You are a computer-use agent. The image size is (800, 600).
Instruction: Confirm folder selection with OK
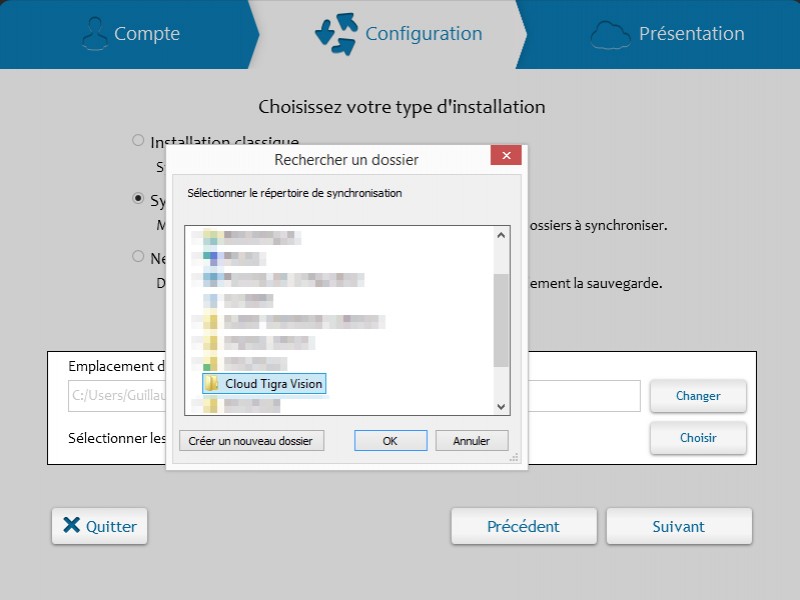click(x=390, y=441)
